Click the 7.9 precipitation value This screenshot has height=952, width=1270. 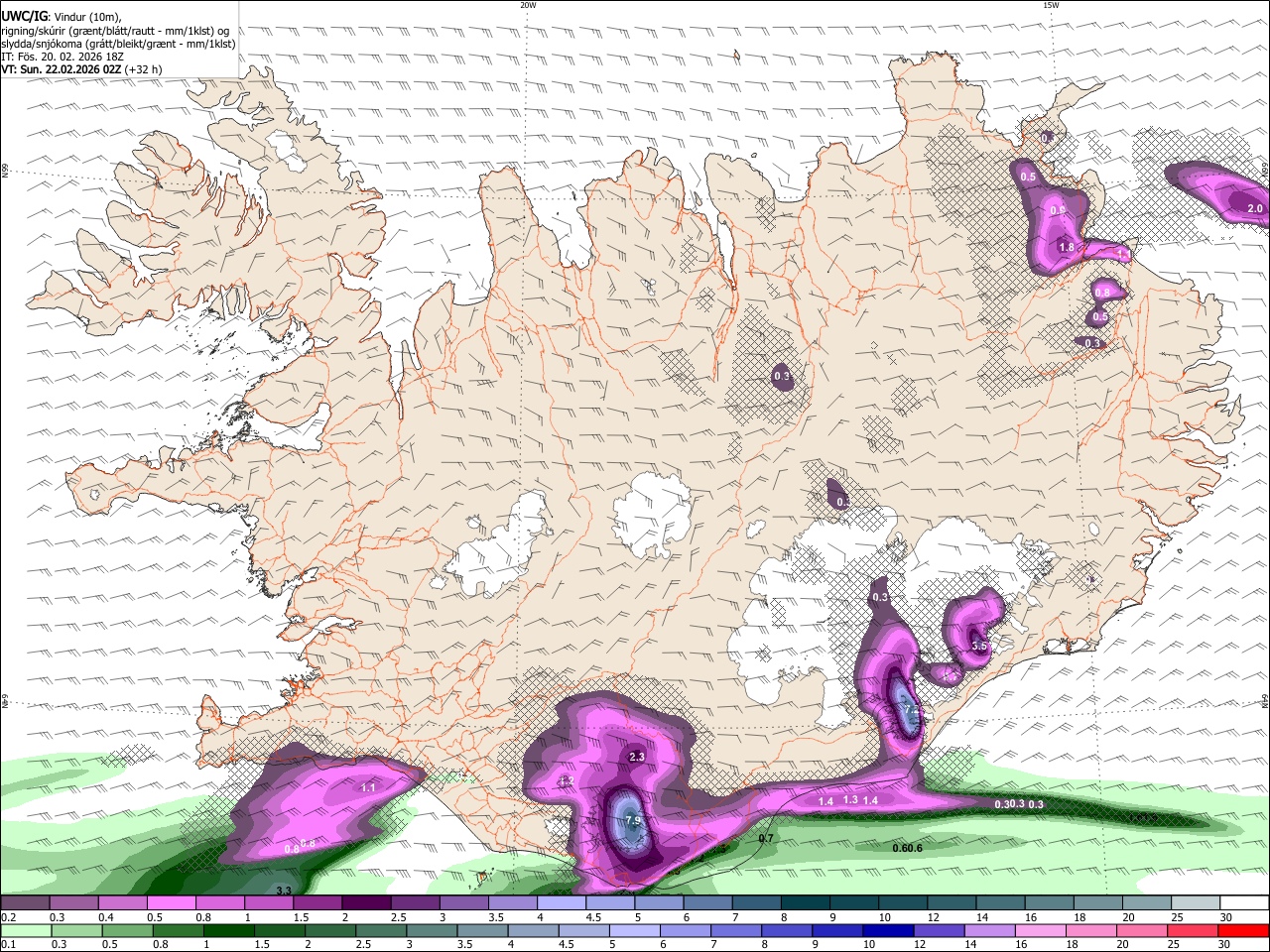click(x=633, y=821)
